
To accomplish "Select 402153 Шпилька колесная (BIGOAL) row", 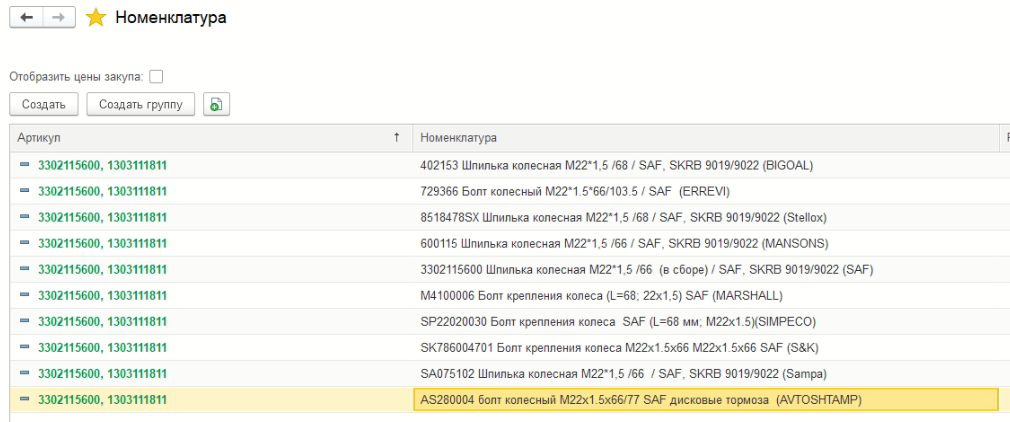I will pyautogui.click(x=705, y=166).
